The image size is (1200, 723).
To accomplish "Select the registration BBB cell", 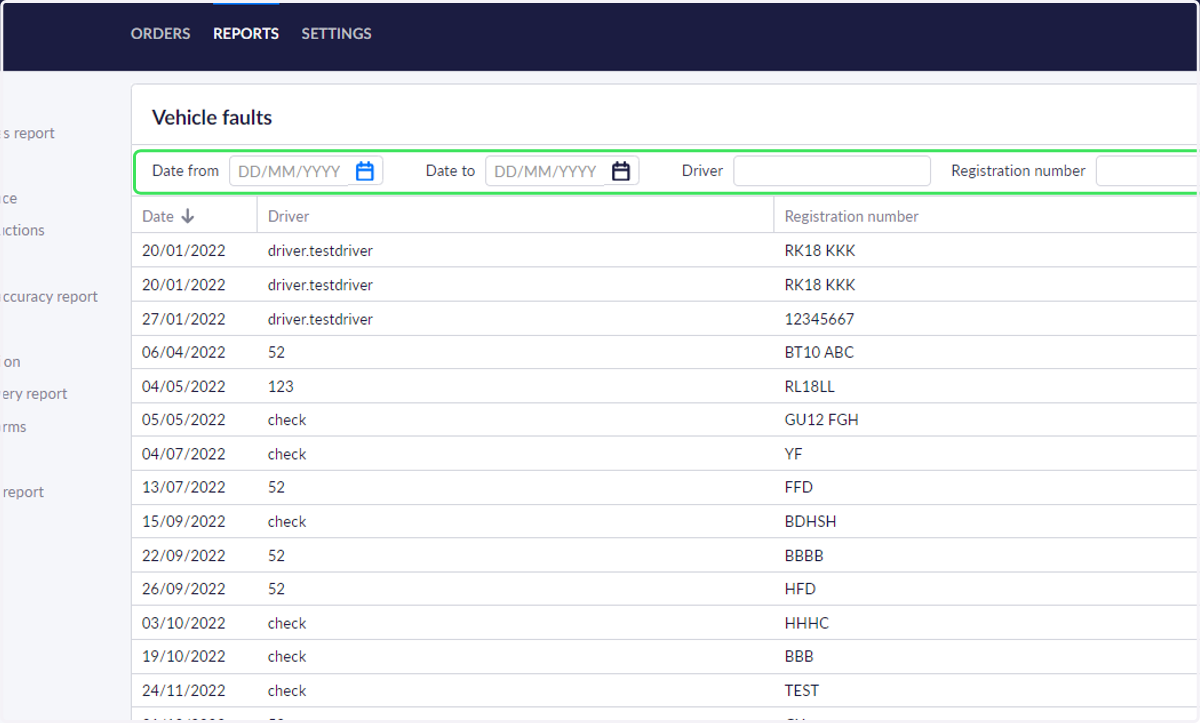I will (799, 656).
